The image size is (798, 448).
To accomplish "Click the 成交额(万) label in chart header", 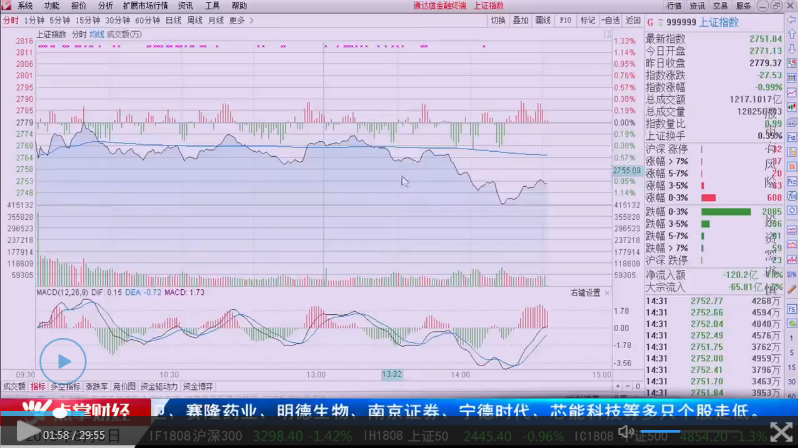I will [124, 35].
